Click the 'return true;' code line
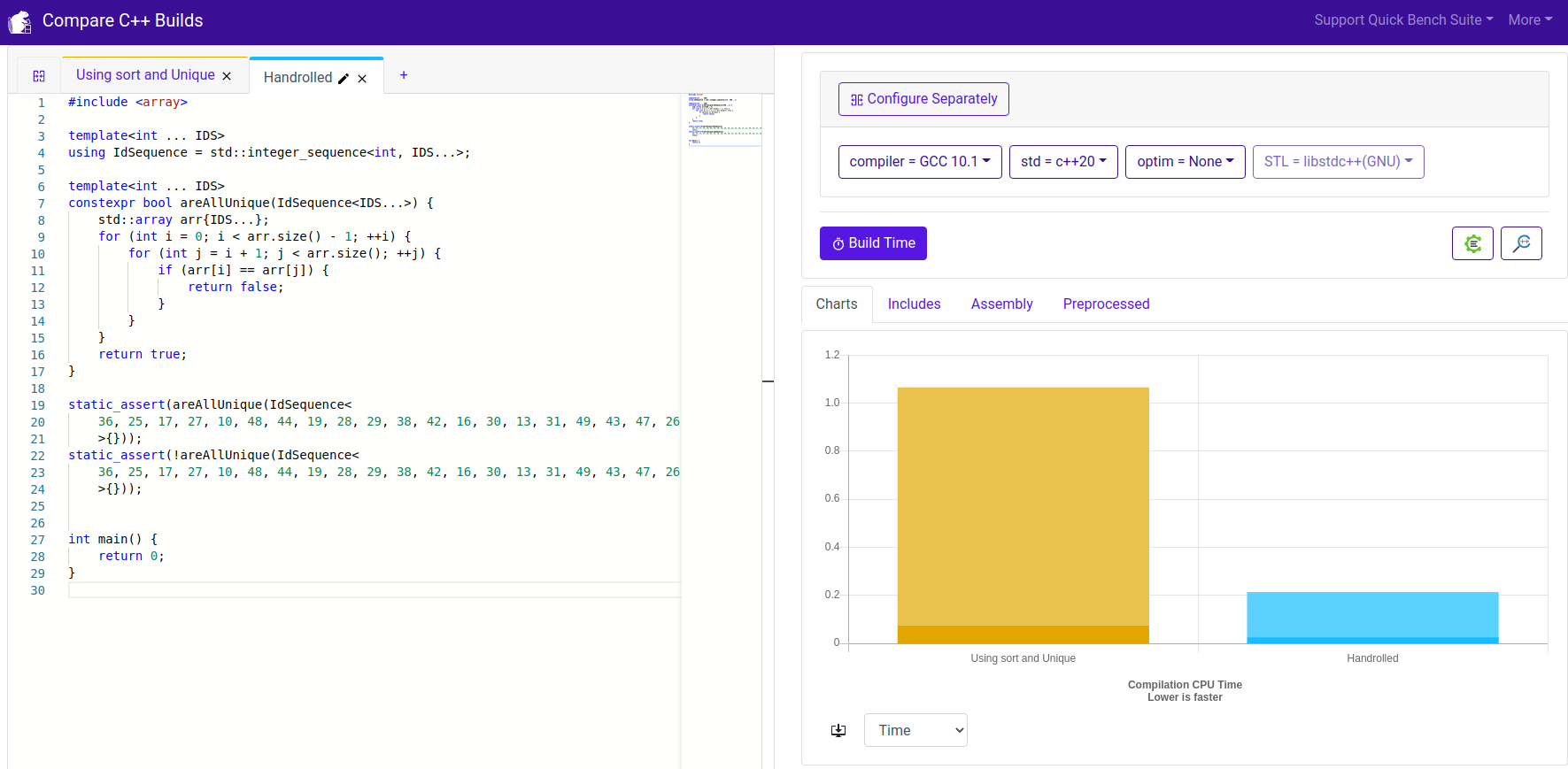The width and height of the screenshot is (1568, 769). [x=143, y=355]
